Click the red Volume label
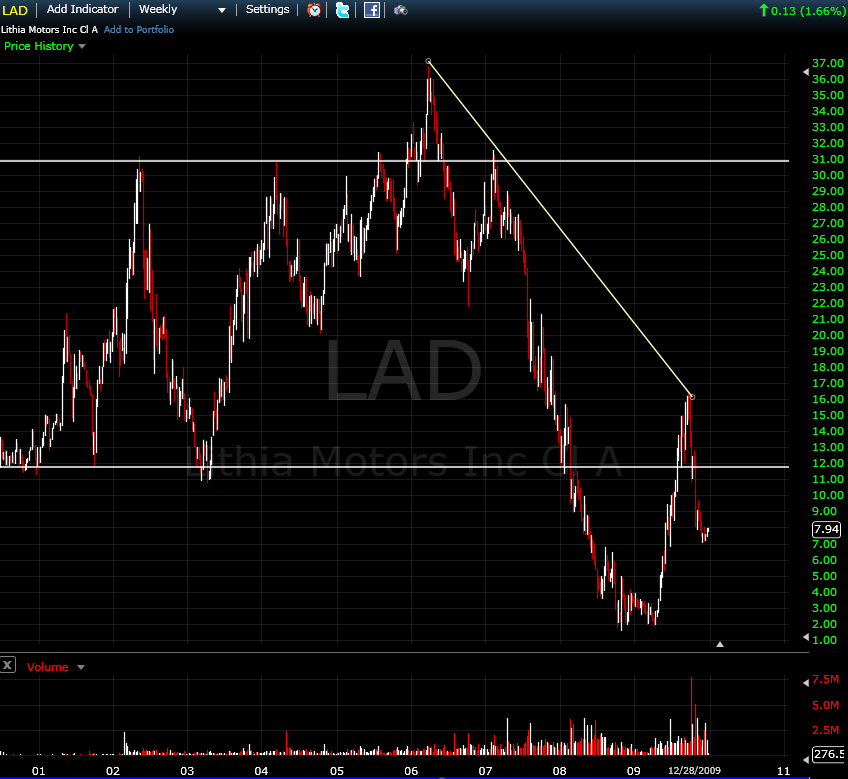Image resolution: width=848 pixels, height=779 pixels. (x=48, y=667)
